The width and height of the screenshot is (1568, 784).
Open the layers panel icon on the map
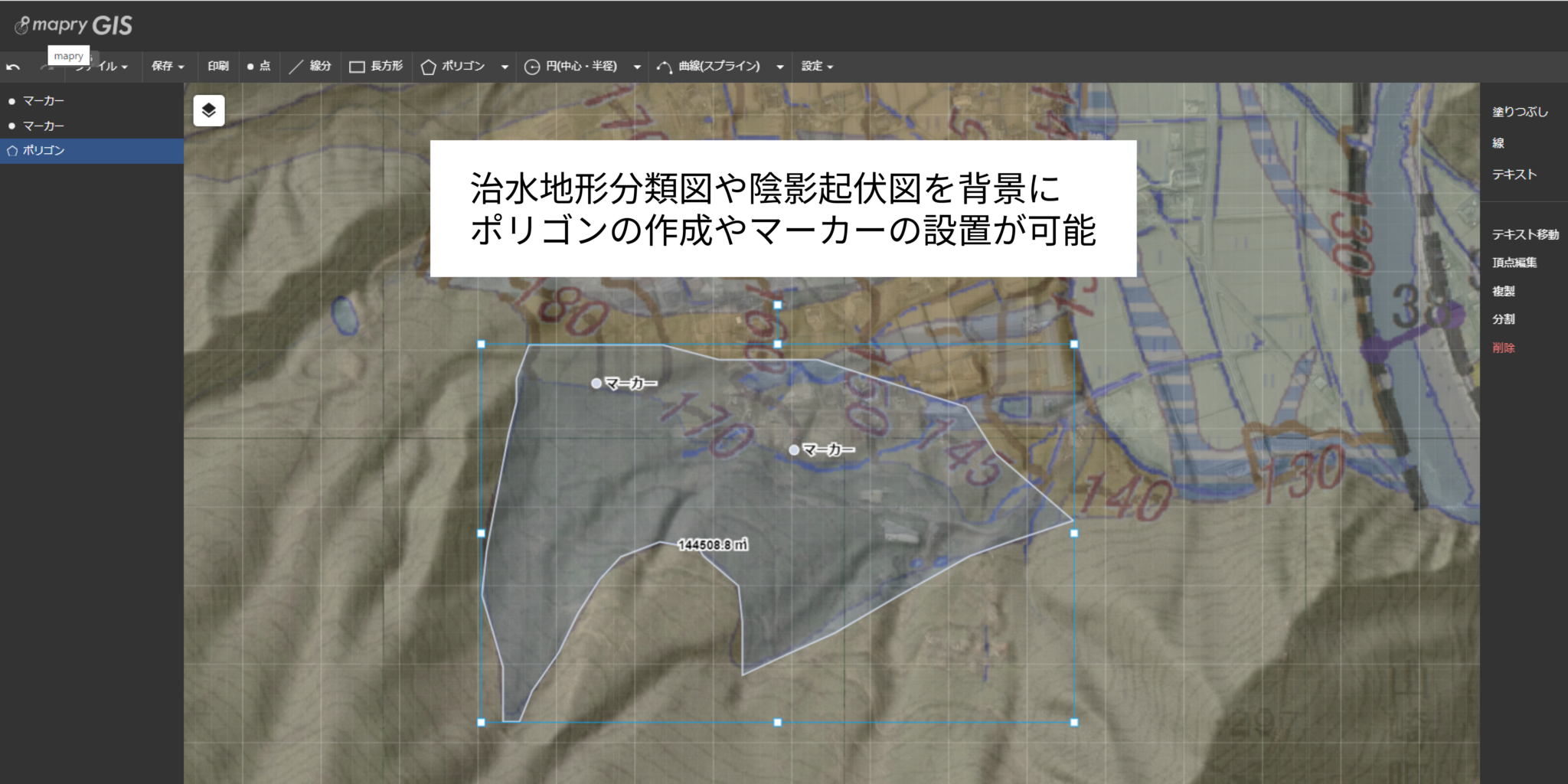(208, 110)
